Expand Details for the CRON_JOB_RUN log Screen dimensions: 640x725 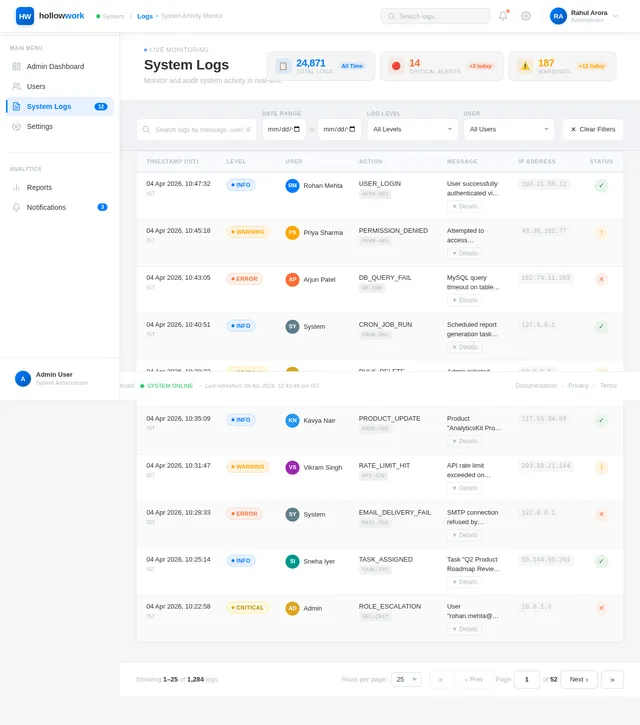coord(464,347)
